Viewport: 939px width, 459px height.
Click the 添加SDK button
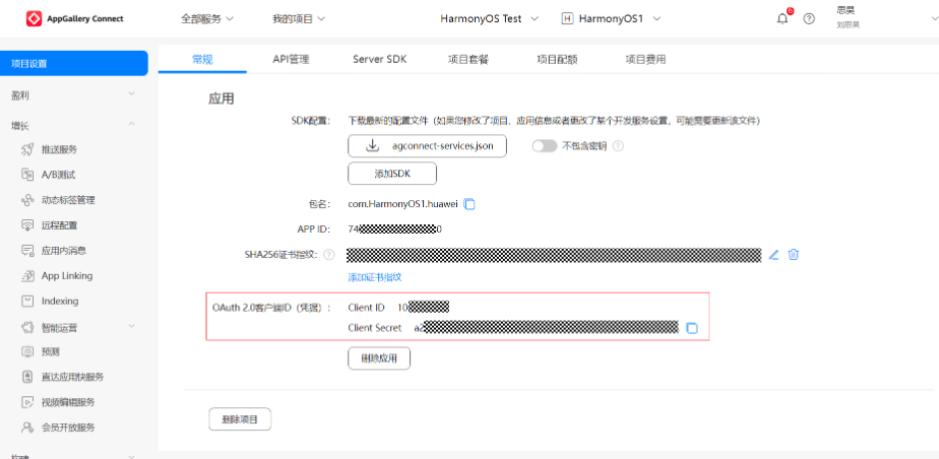[x=392, y=174]
